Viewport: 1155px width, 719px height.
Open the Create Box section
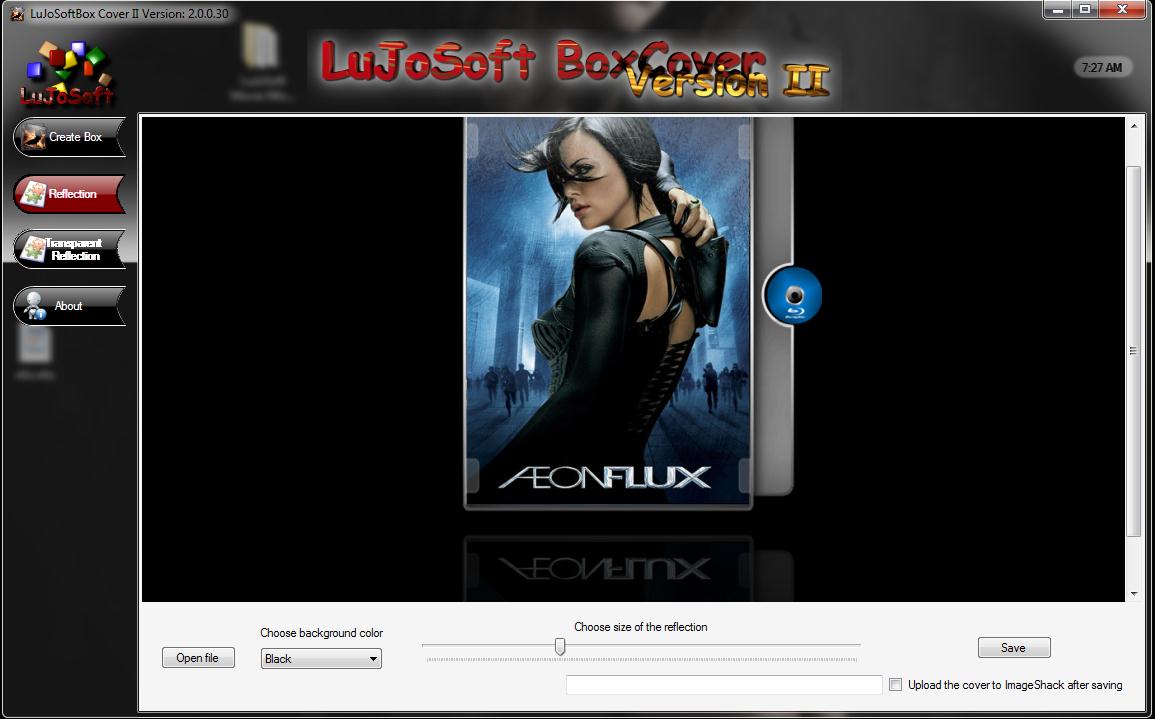[69, 137]
